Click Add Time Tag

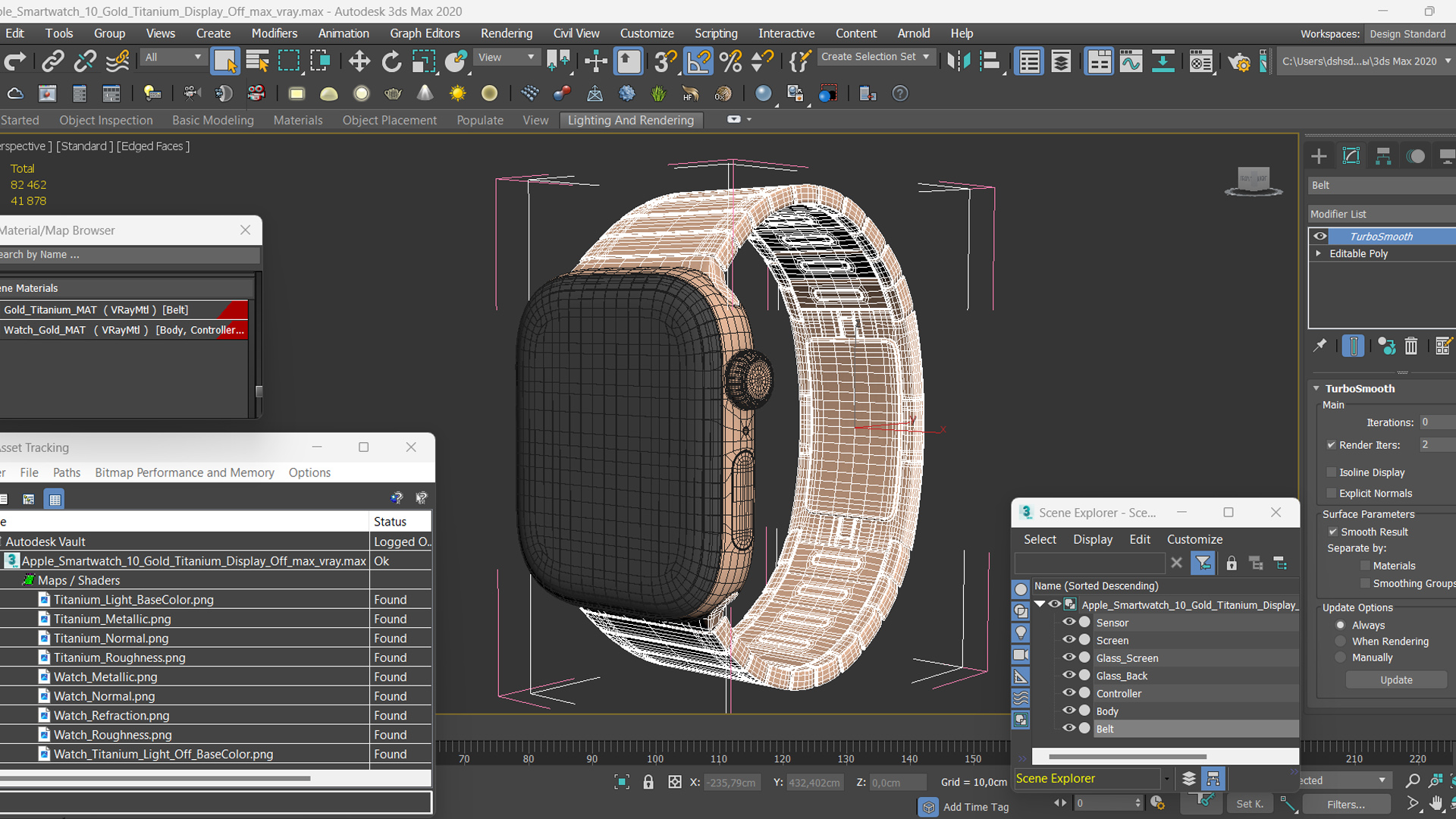pos(975,807)
